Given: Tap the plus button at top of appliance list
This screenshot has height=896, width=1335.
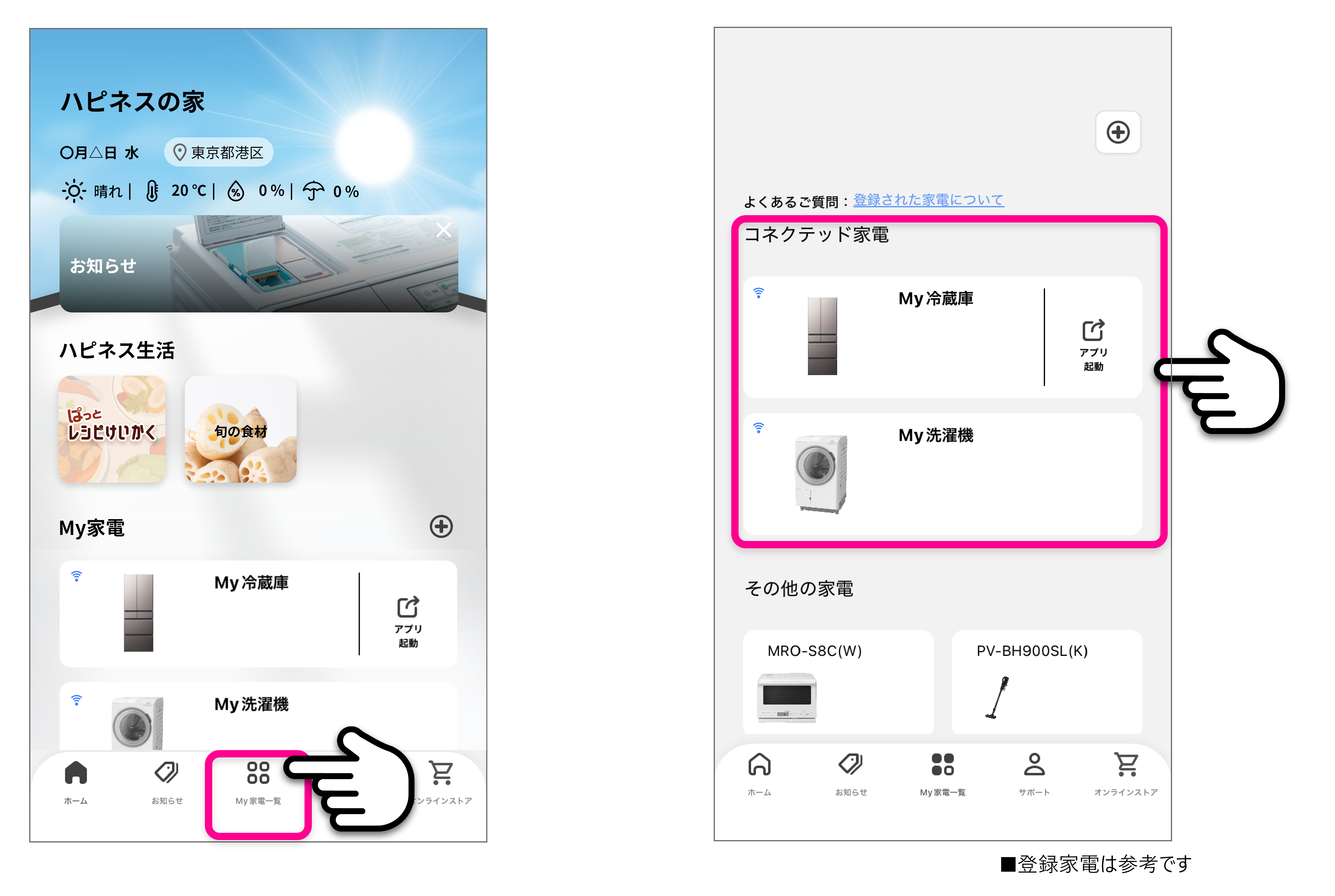Looking at the screenshot, I should (x=1117, y=132).
